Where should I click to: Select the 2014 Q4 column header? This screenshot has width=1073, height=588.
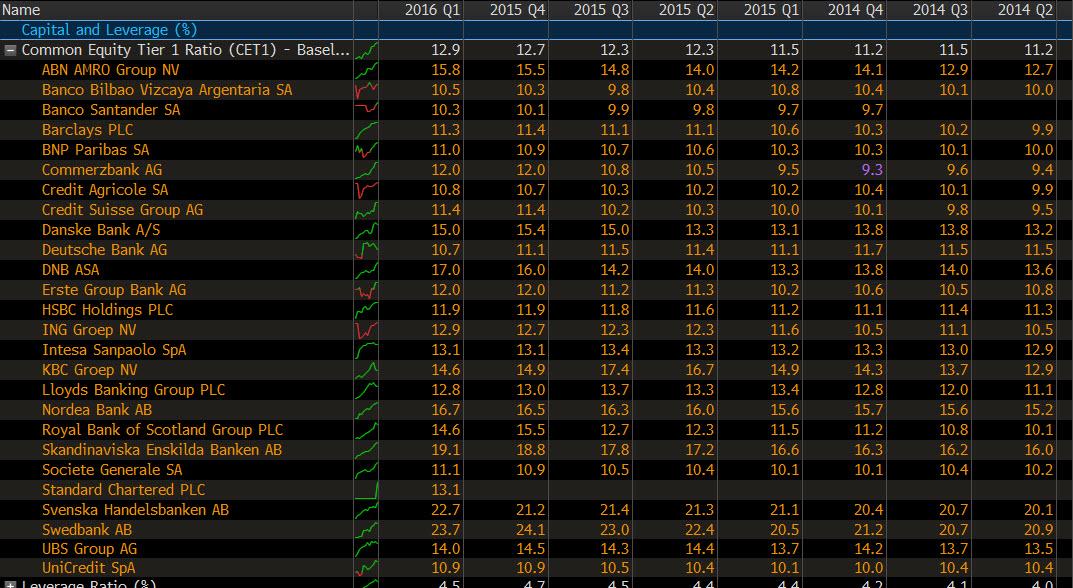[x=844, y=10]
